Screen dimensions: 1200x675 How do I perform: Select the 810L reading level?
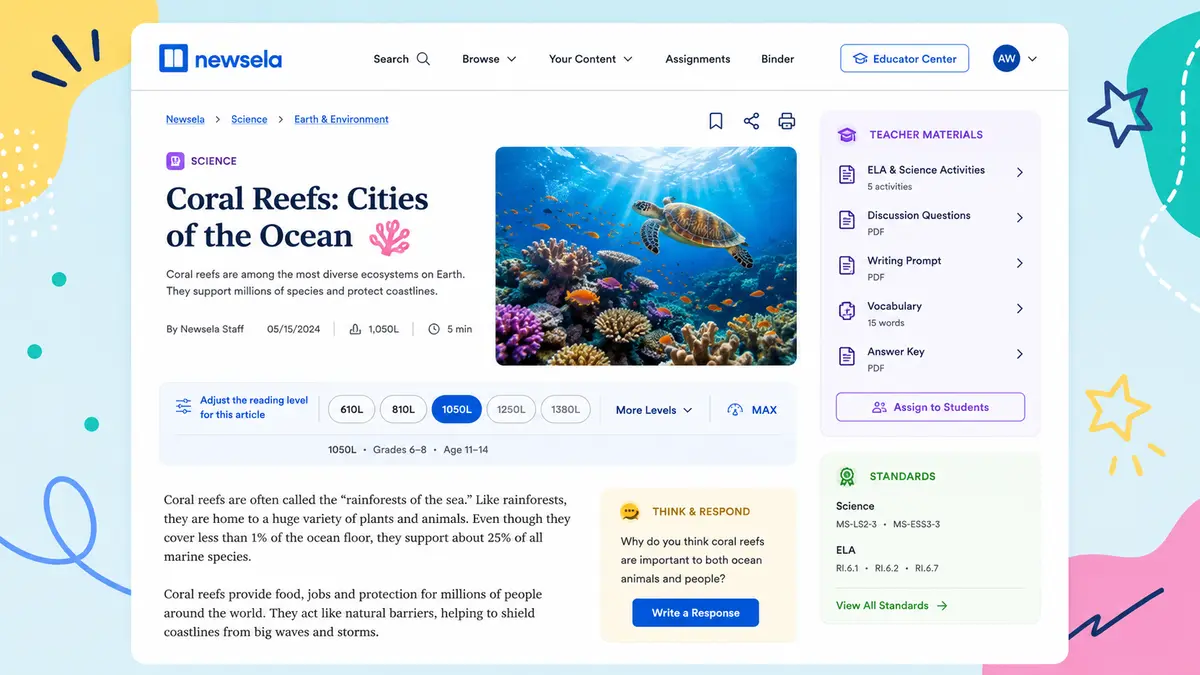point(403,409)
